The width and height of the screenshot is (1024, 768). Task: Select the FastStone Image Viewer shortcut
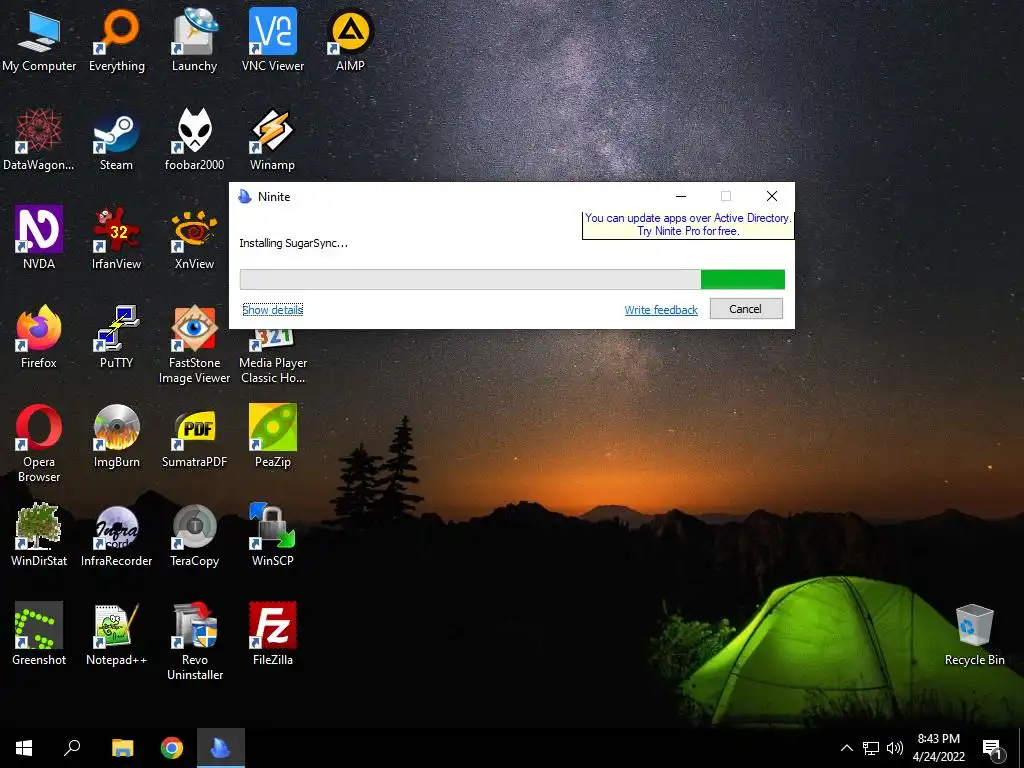click(194, 345)
